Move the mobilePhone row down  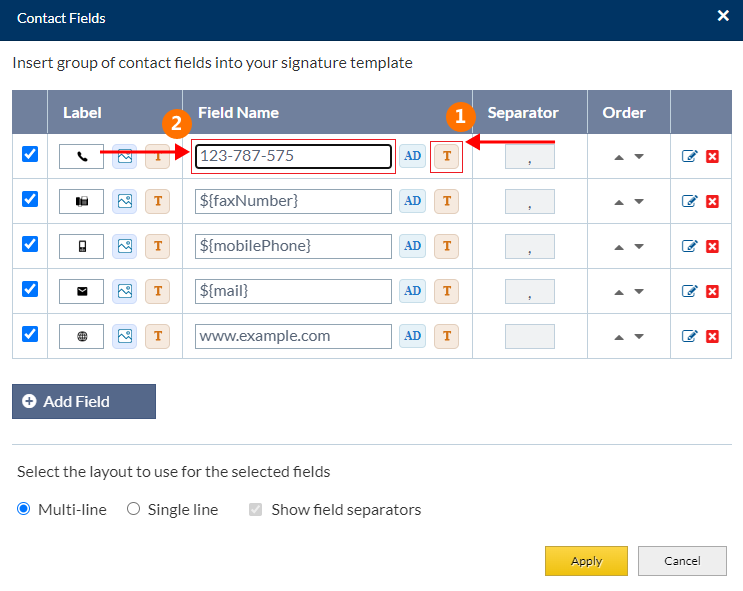[x=639, y=247]
